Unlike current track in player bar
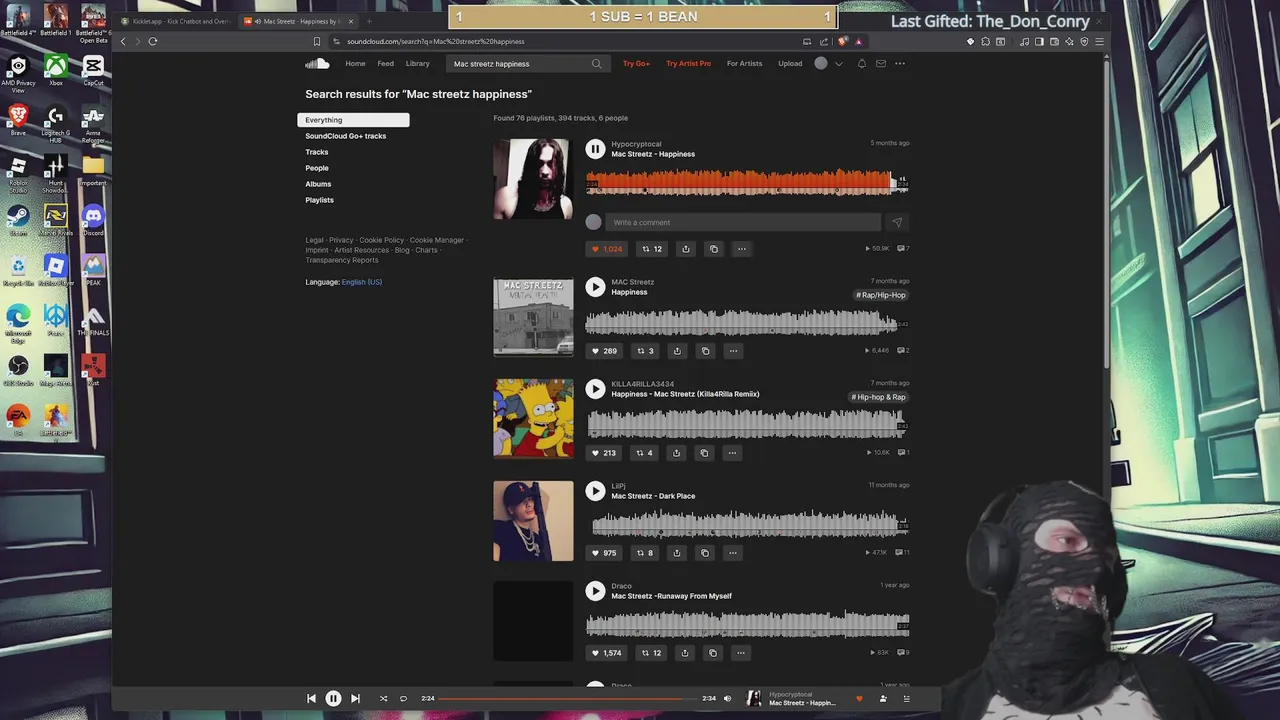This screenshot has height=720, width=1280. 859,699
